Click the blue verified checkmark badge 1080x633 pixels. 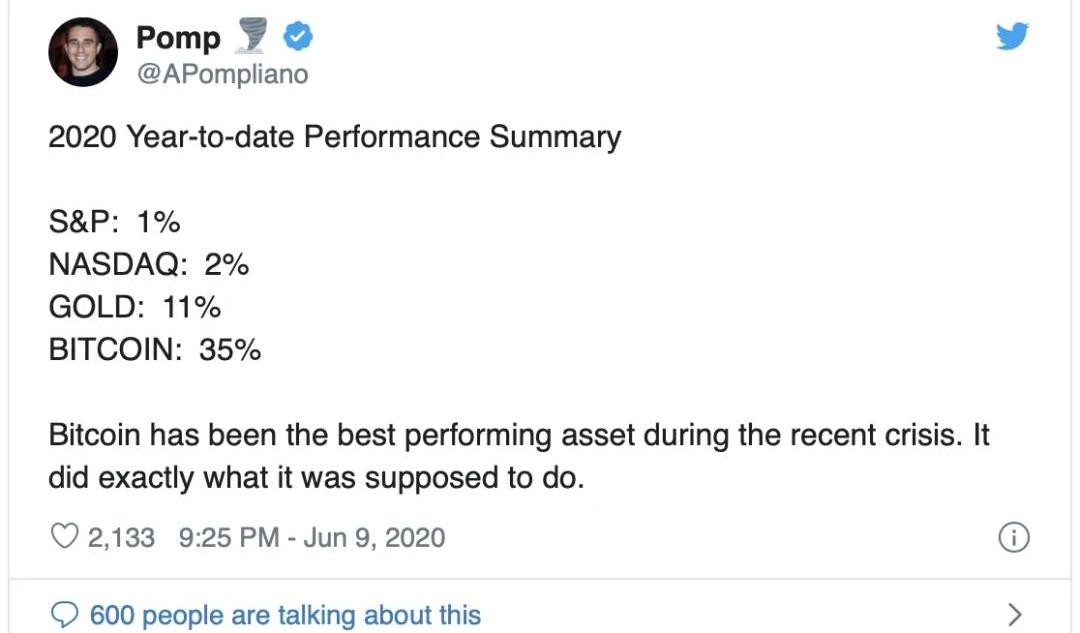(298, 36)
